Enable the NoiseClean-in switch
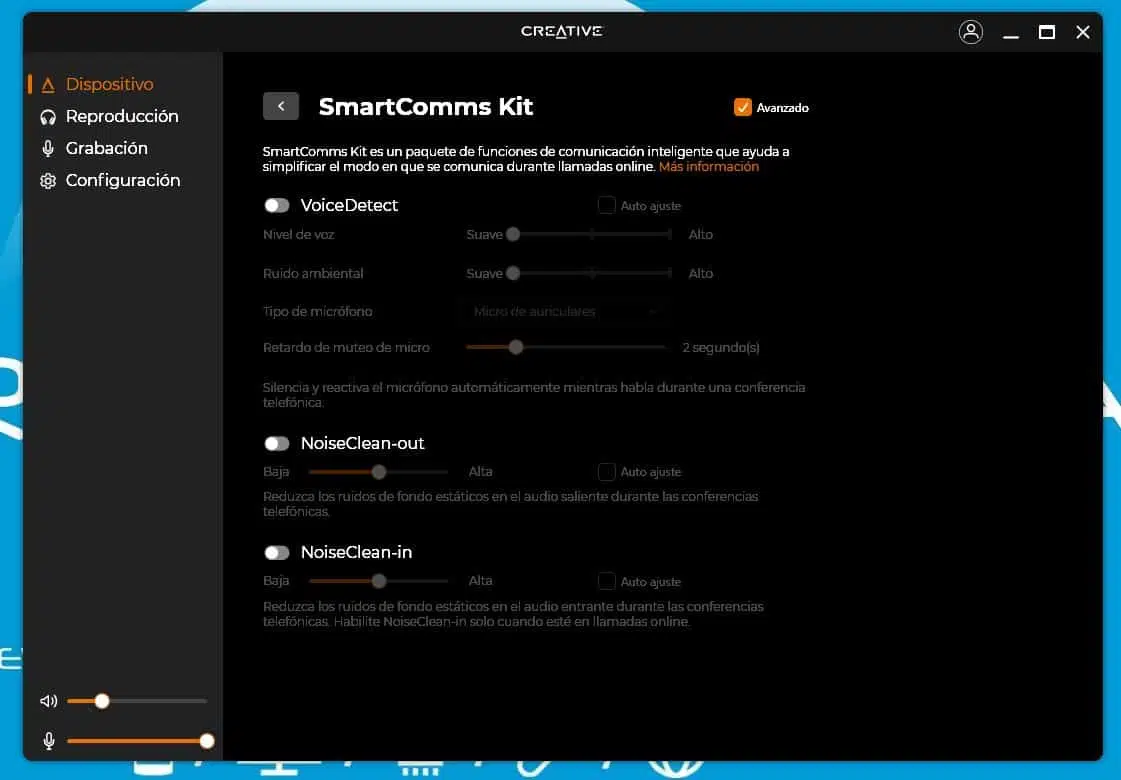 click(x=277, y=553)
